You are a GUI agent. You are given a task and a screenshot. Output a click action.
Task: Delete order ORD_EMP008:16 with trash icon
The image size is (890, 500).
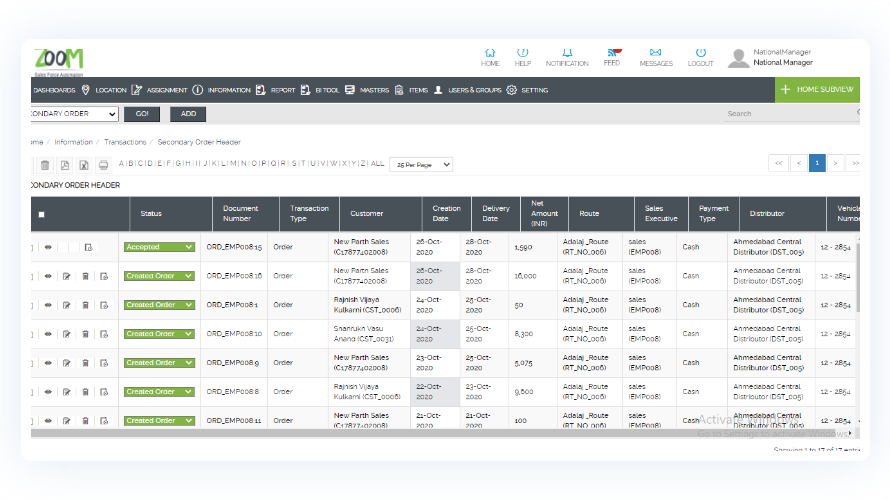85,276
